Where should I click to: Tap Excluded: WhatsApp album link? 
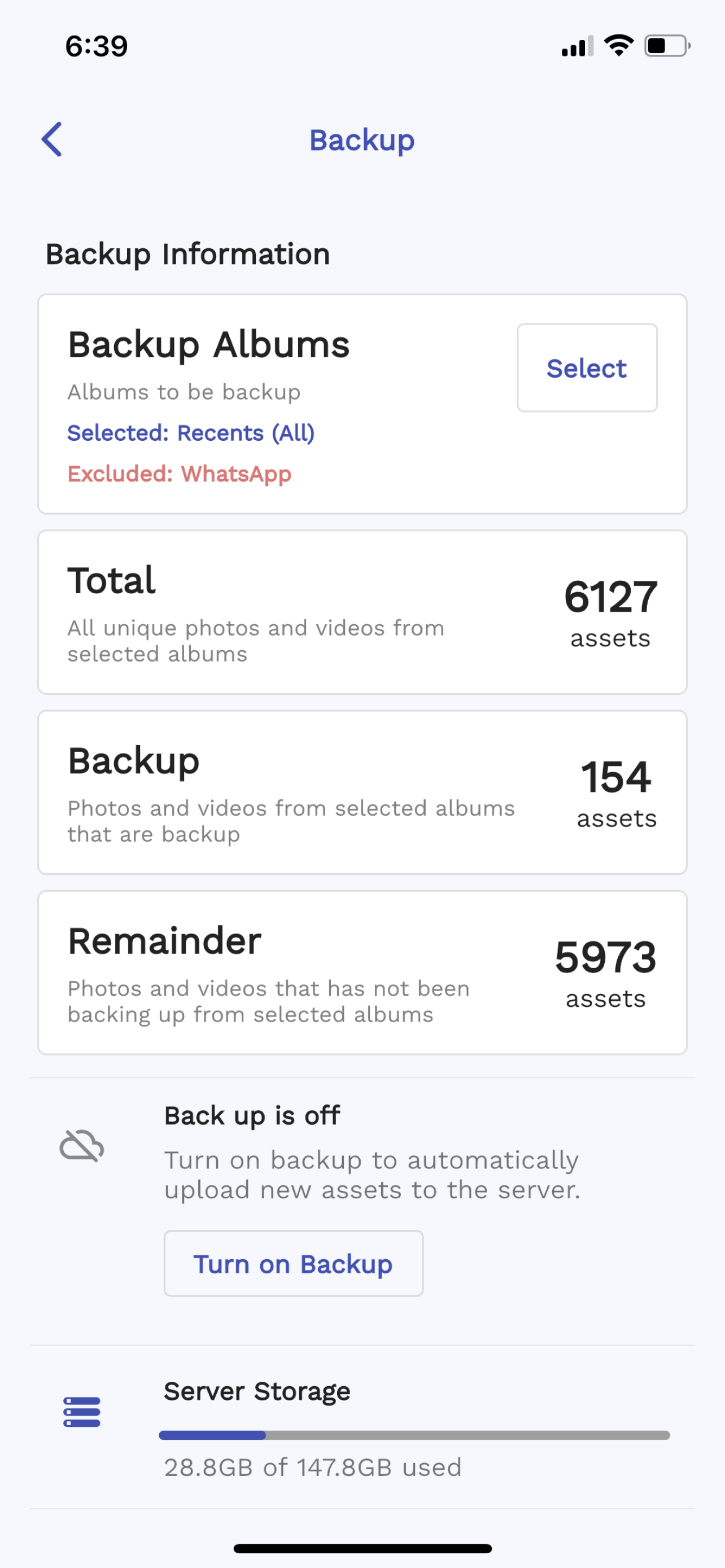180,474
